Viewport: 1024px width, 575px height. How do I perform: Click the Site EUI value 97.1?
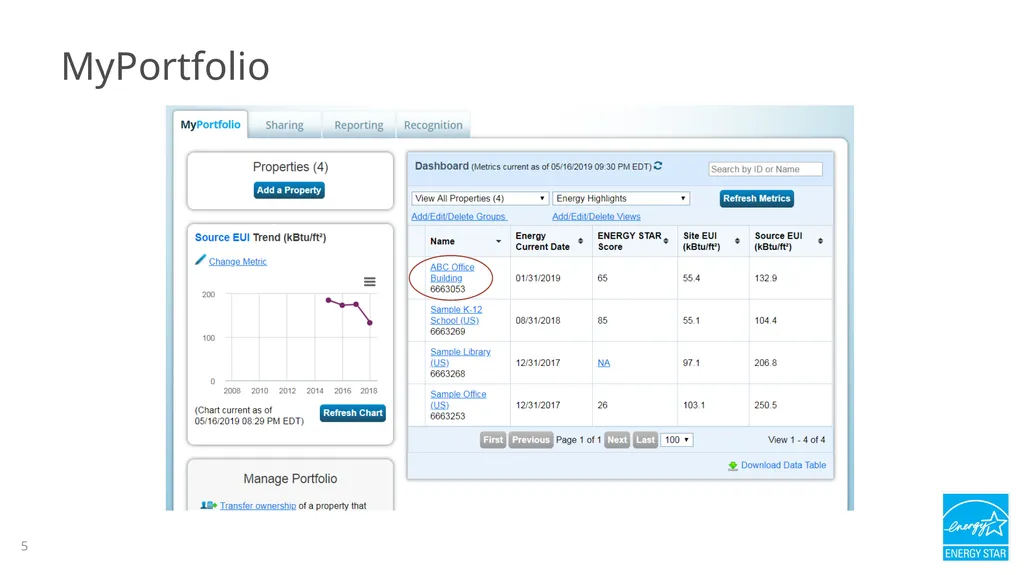pos(691,363)
